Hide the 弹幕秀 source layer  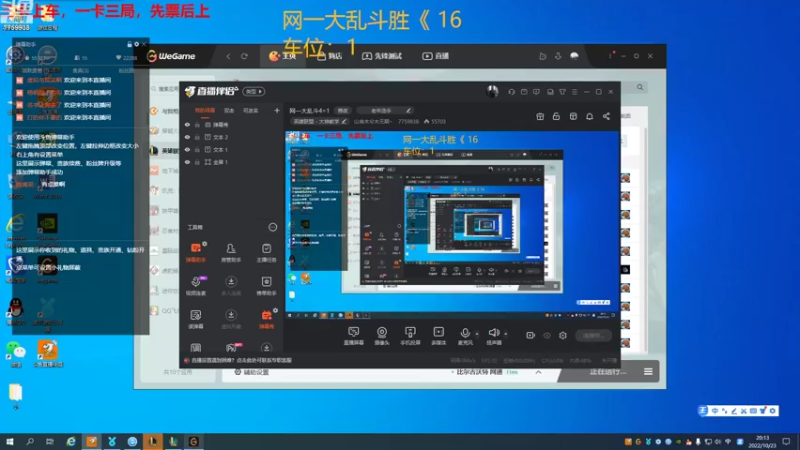[x=187, y=124]
